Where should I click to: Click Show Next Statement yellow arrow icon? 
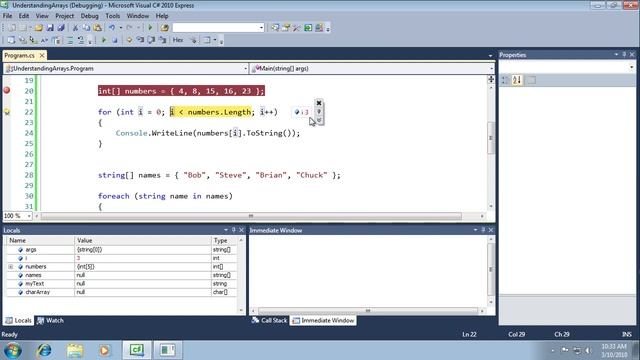click(129, 40)
